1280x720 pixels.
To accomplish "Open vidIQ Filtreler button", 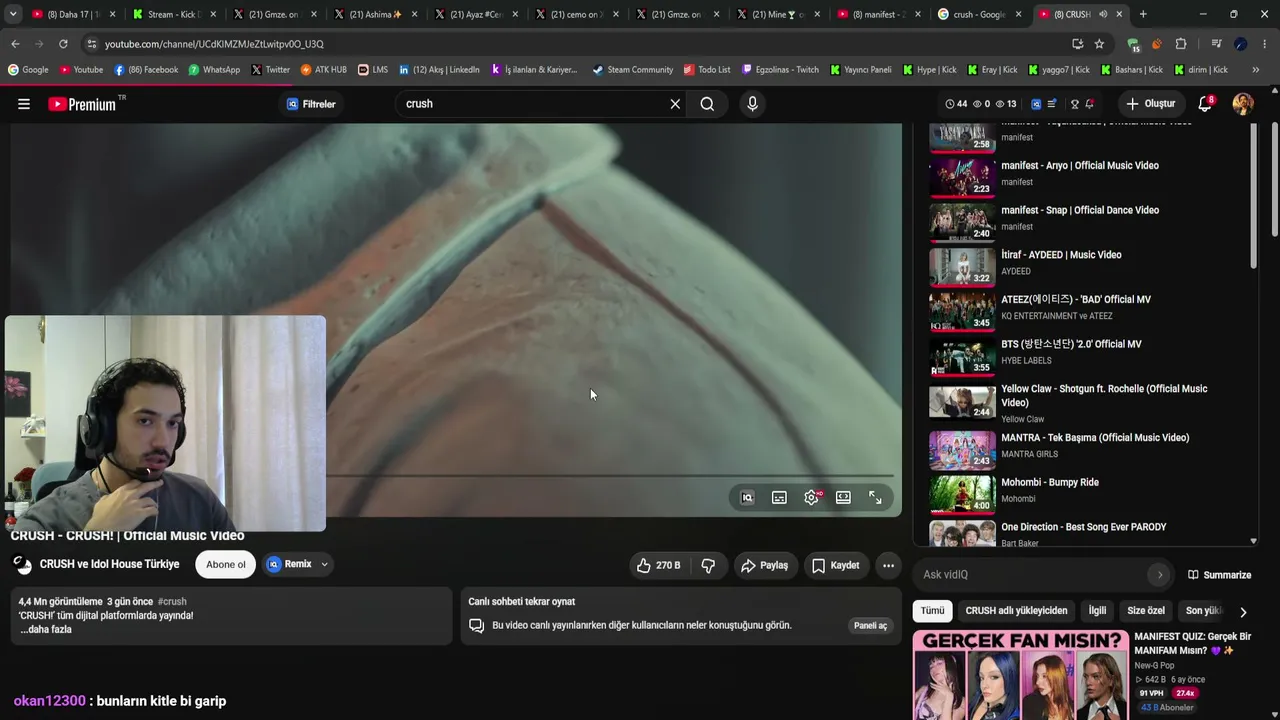I will pos(311,104).
